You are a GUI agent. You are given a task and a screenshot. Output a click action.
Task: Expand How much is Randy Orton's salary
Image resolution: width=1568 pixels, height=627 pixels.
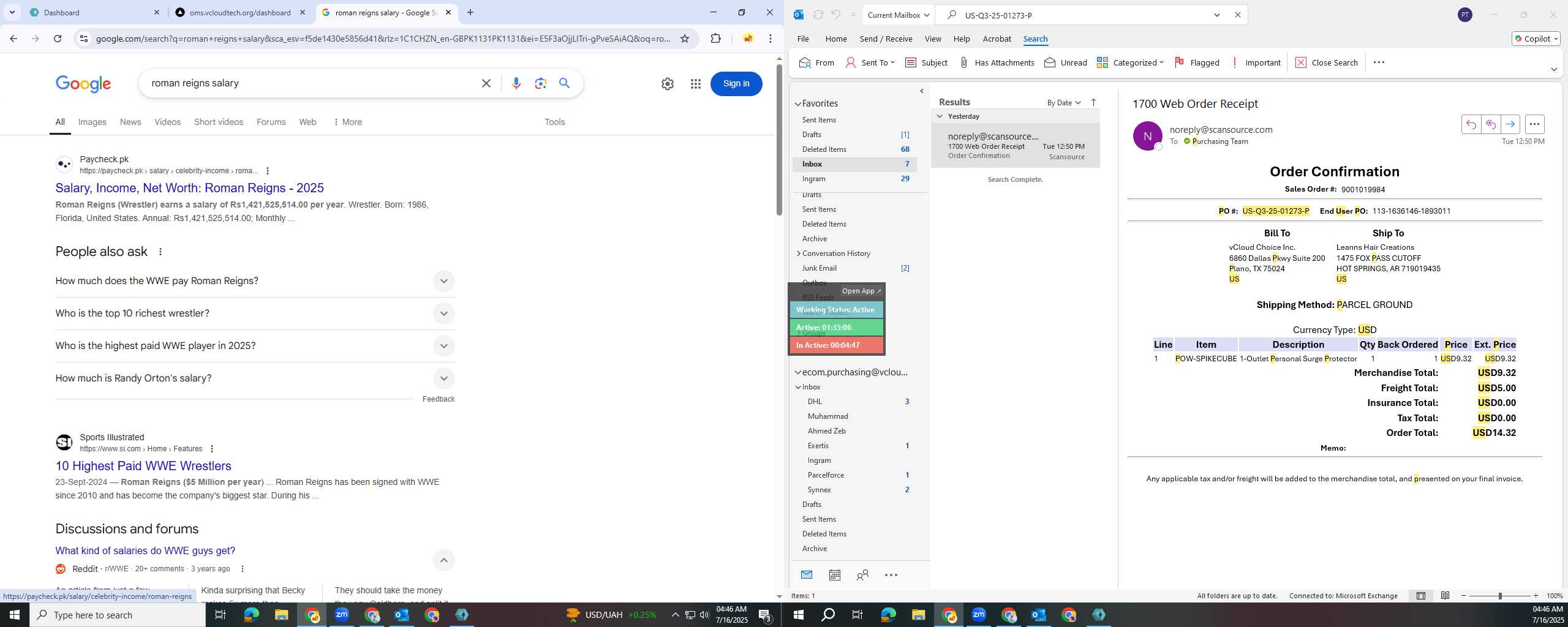pyautogui.click(x=444, y=378)
